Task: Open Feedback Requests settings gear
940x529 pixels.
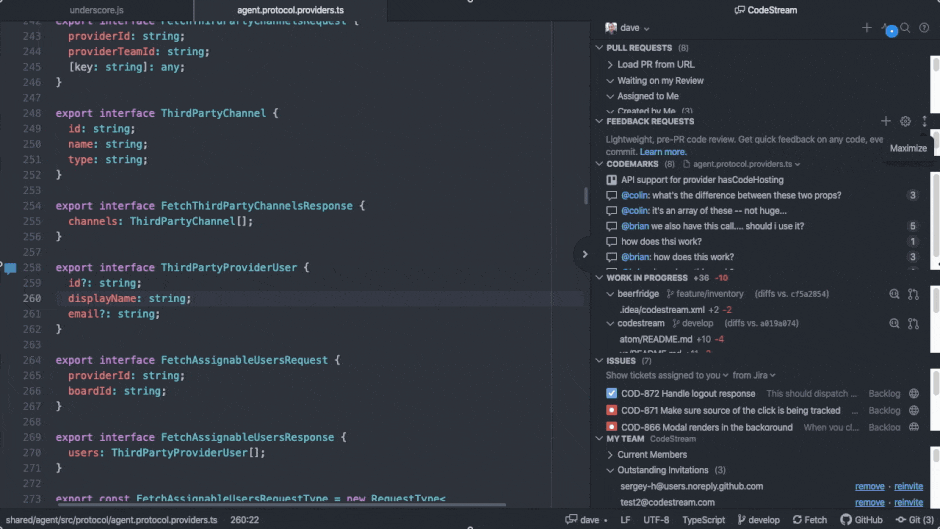Action: [x=905, y=121]
